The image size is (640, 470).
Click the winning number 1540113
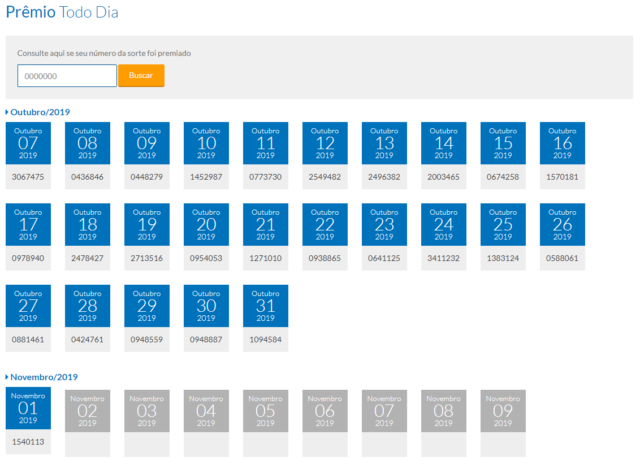coord(28,441)
